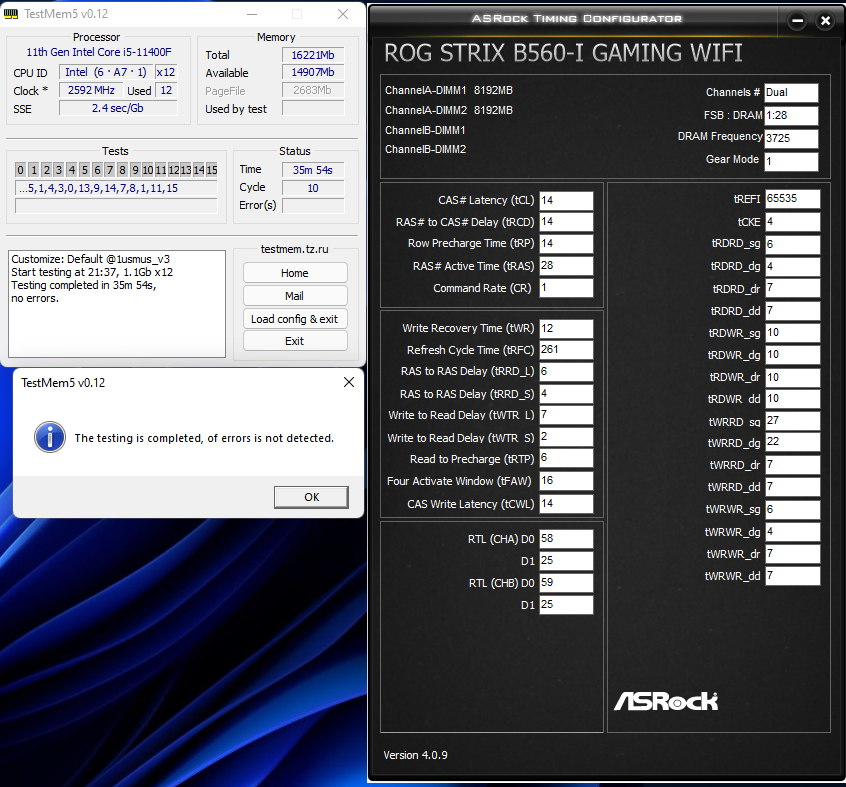Click the RAS# to CAS# Delay (tRCD) field
The width and height of the screenshot is (846, 787).
[x=566, y=222]
